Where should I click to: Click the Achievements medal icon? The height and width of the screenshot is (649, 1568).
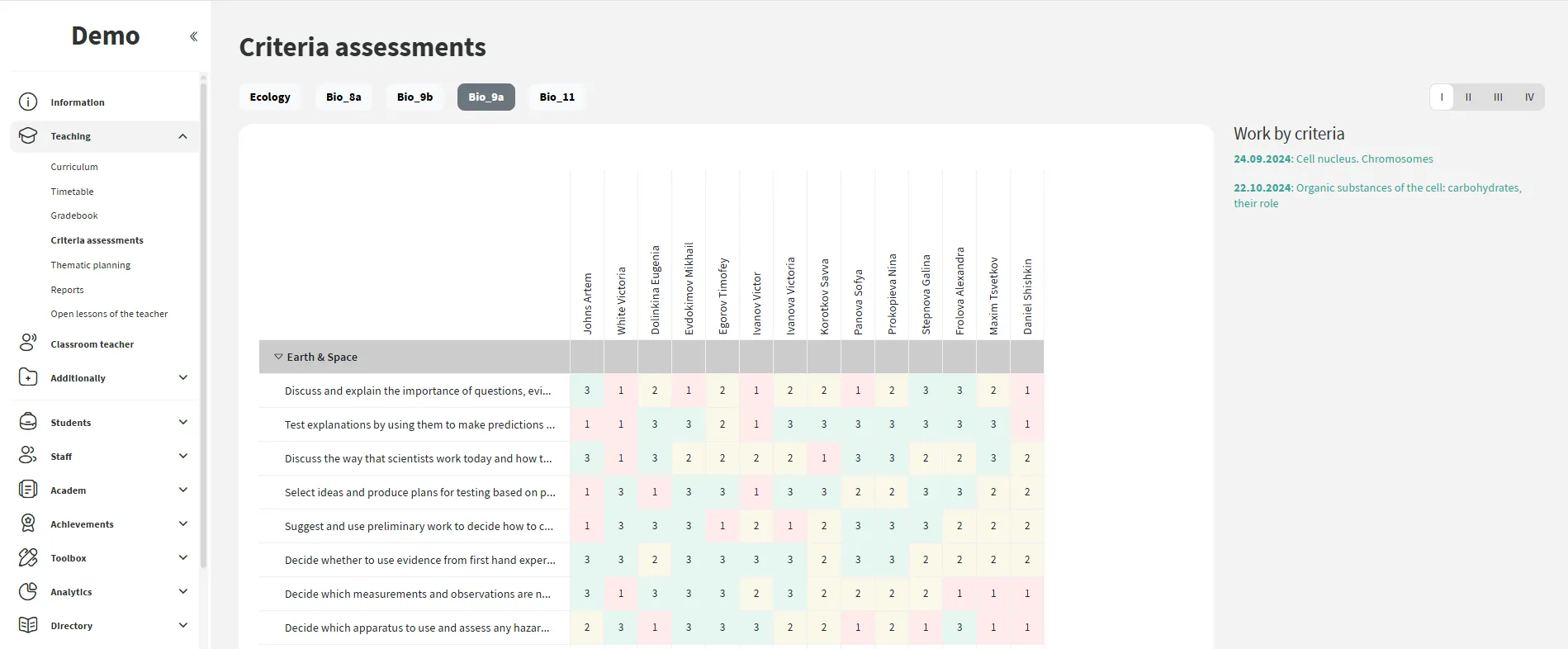[28, 523]
